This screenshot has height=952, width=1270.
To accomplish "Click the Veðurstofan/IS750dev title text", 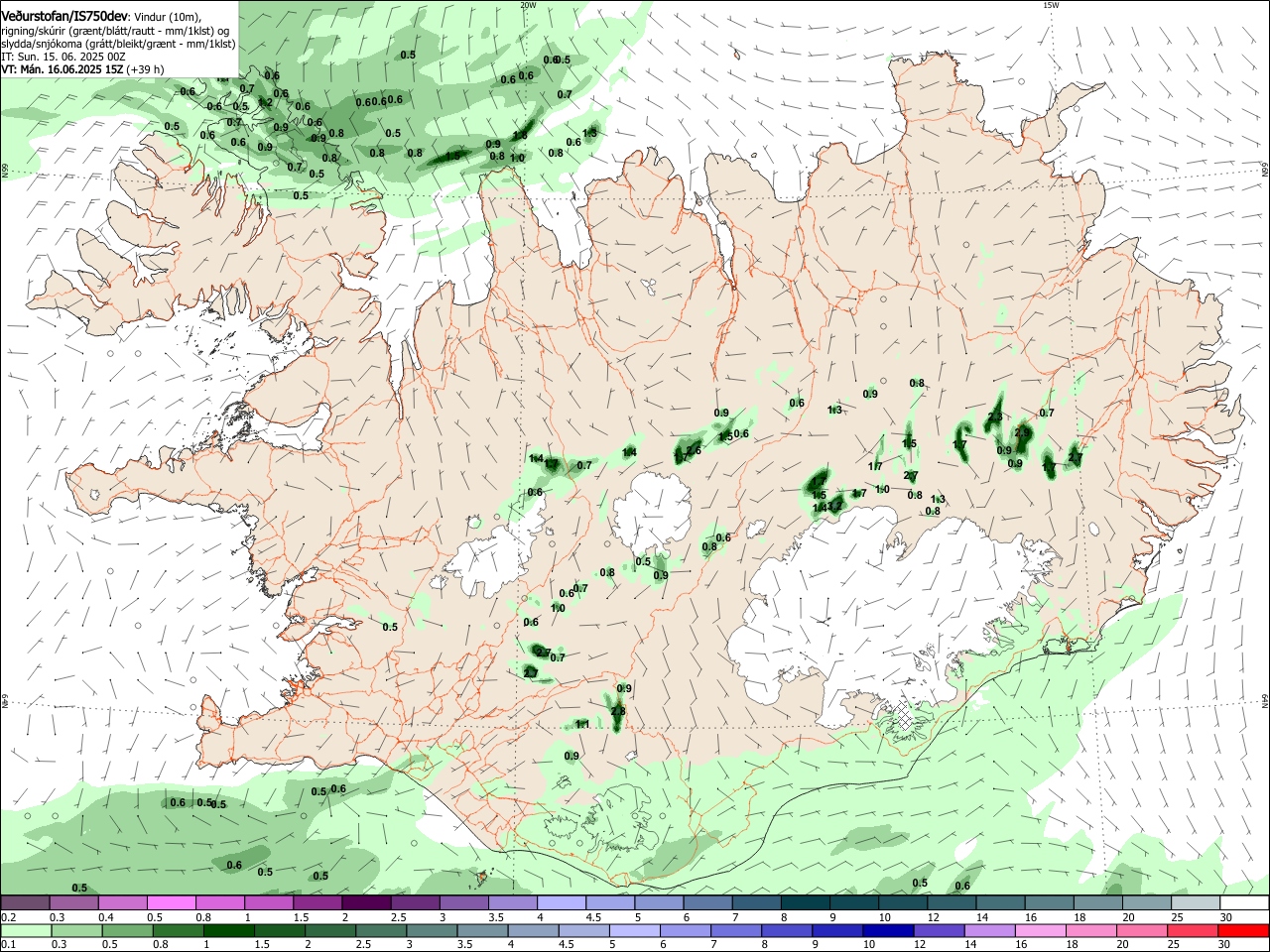I will point(64,16).
